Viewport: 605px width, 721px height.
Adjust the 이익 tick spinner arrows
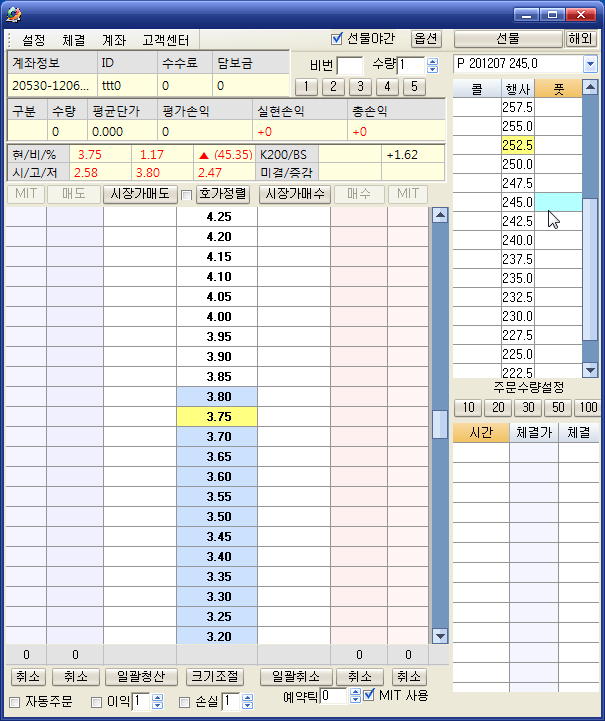click(157, 702)
